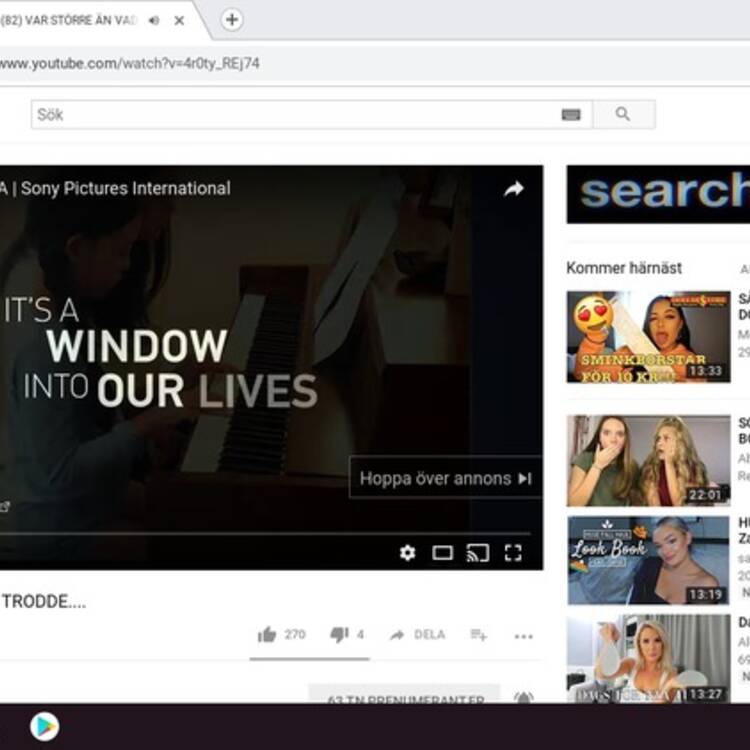
Task: Click the magnifier search button
Action: (624, 115)
